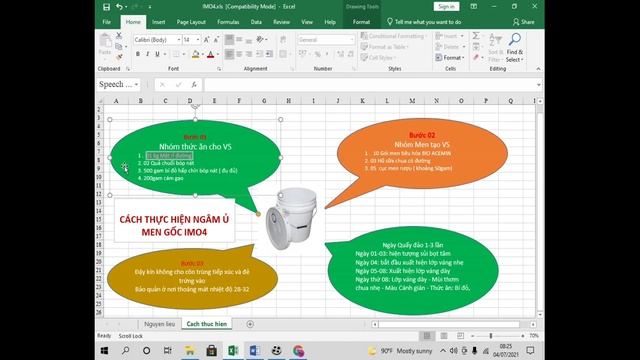Increase the font size

[x=207, y=40]
